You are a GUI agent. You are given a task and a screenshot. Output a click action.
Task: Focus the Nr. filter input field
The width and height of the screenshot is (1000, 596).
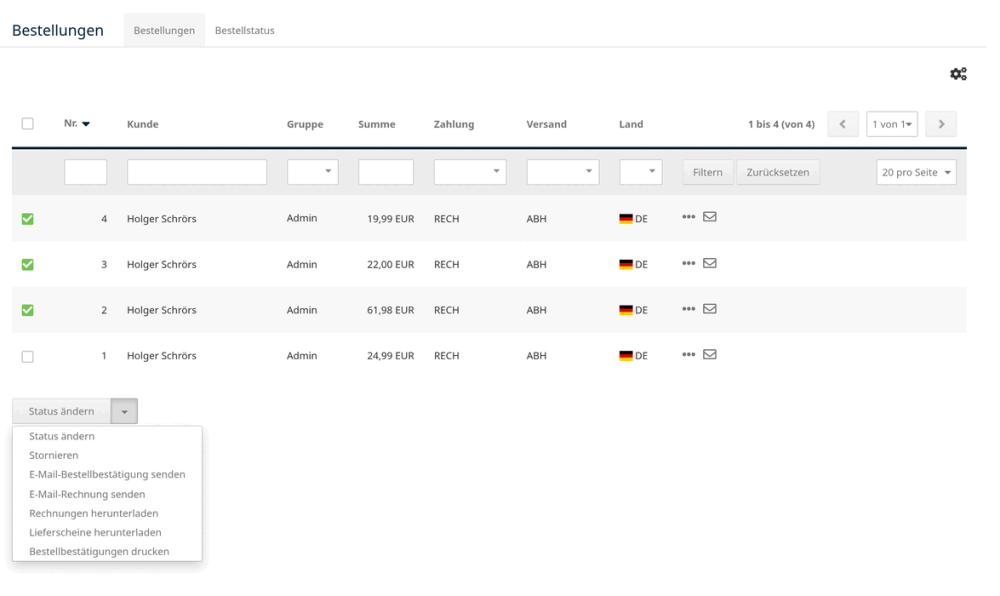(x=85, y=172)
